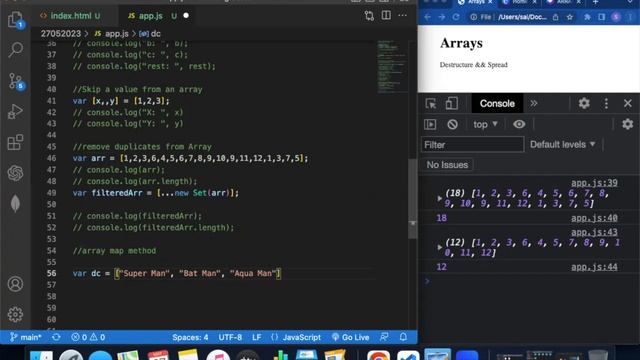
Task: Open the app.js:39 source link
Action: click(x=594, y=183)
